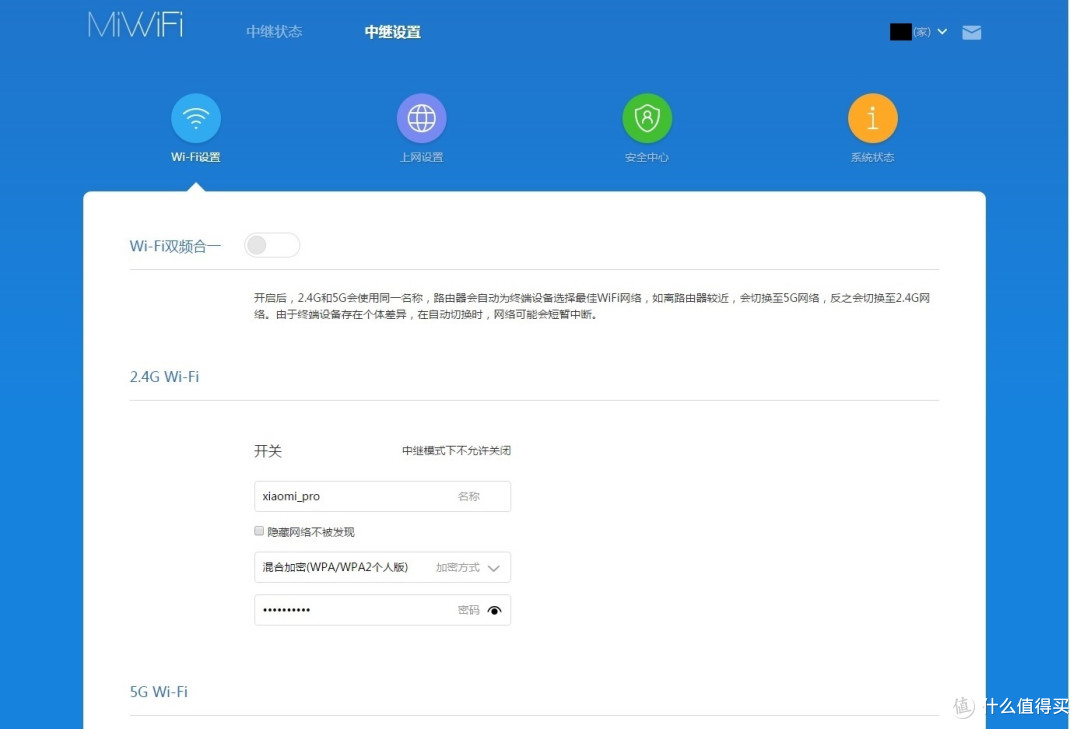Toggle the Wi-Fi双频合一 switch
The height and width of the screenshot is (729, 1080).
tap(272, 245)
